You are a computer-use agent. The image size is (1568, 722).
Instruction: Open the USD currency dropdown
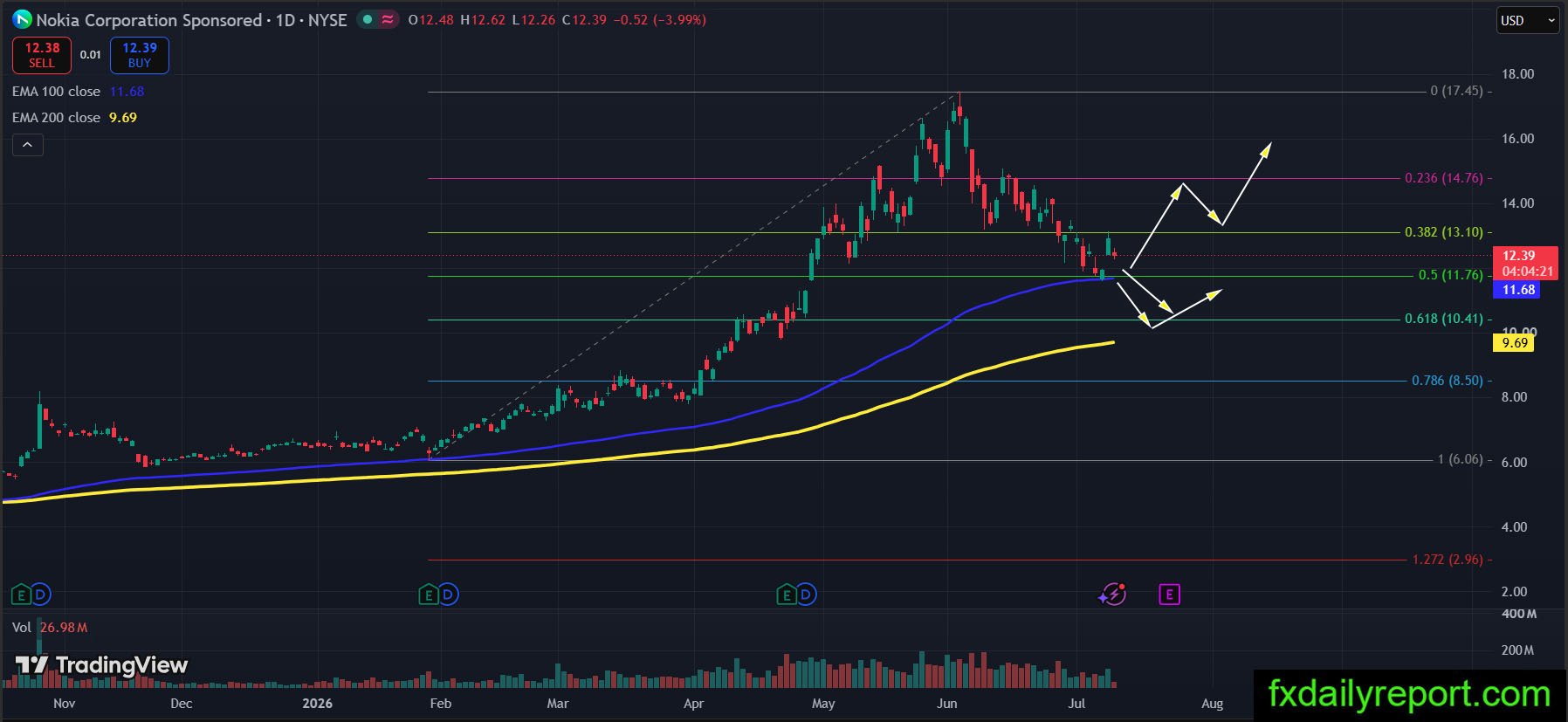click(1528, 20)
